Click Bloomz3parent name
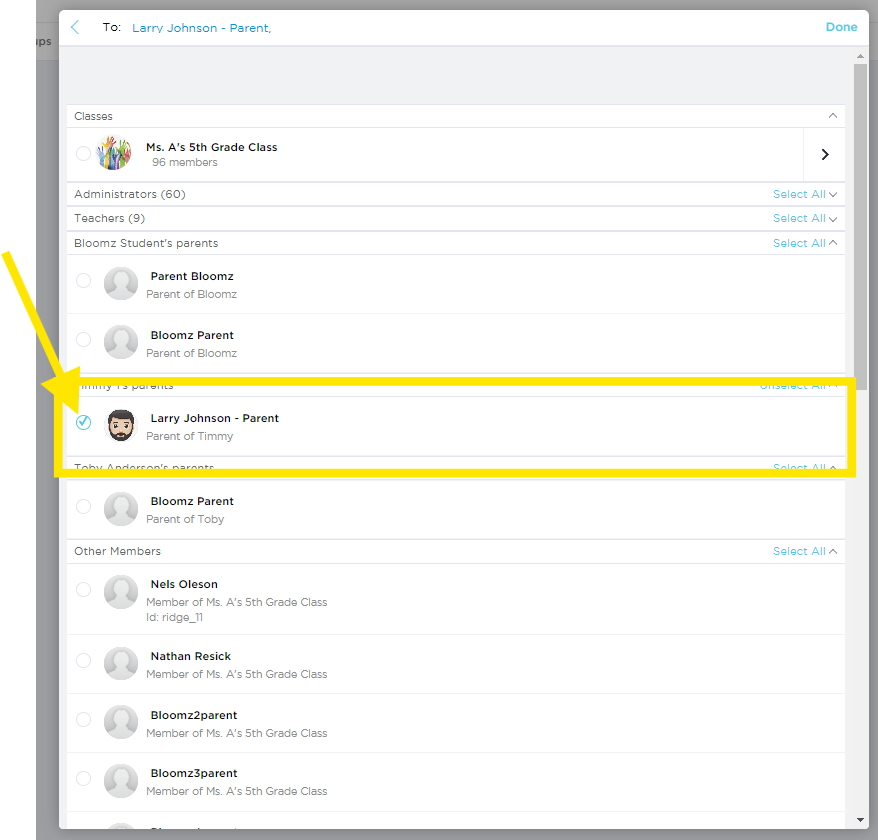 pos(194,773)
